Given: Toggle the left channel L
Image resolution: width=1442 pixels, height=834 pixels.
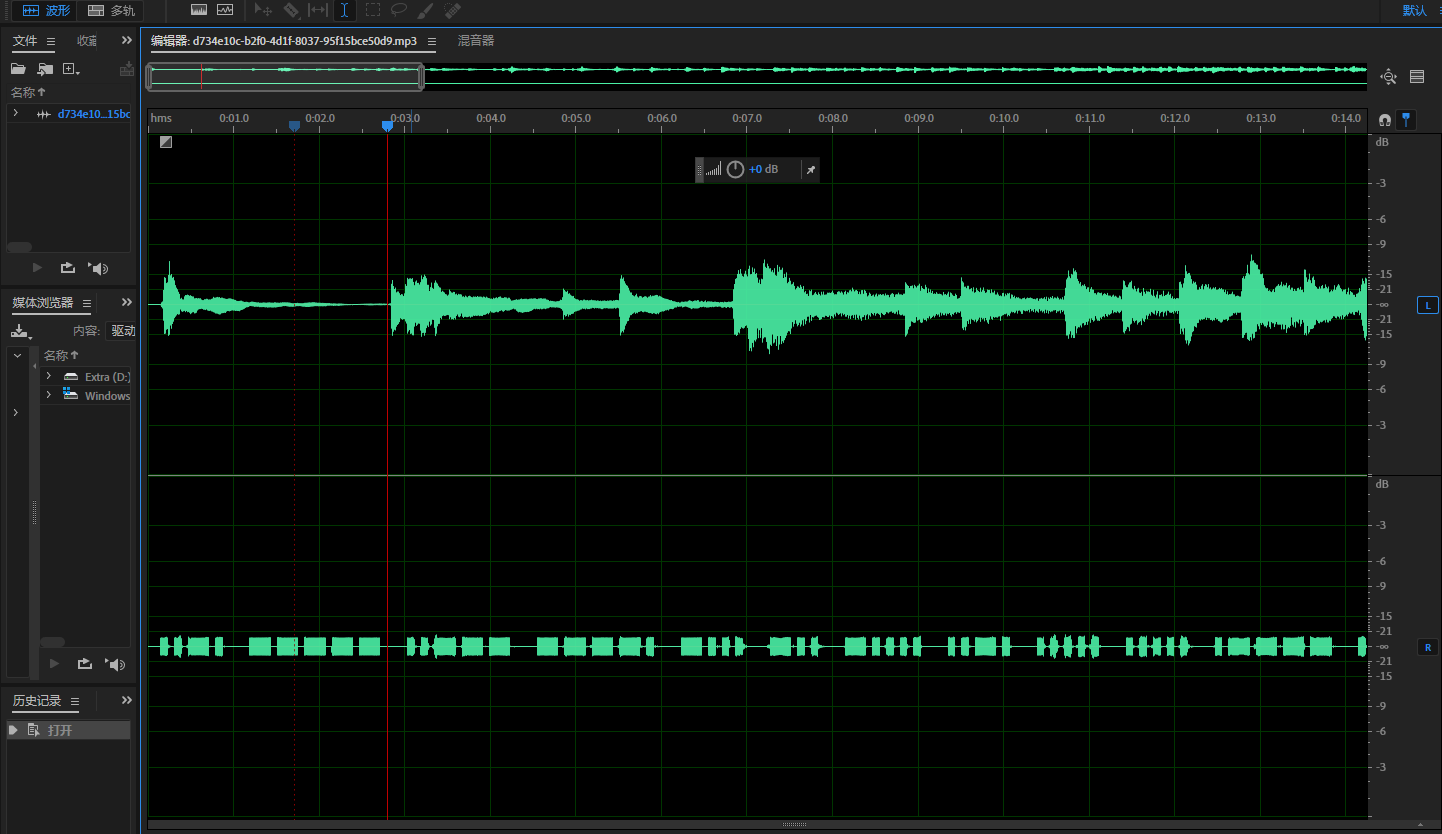Looking at the screenshot, I should pyautogui.click(x=1428, y=305).
